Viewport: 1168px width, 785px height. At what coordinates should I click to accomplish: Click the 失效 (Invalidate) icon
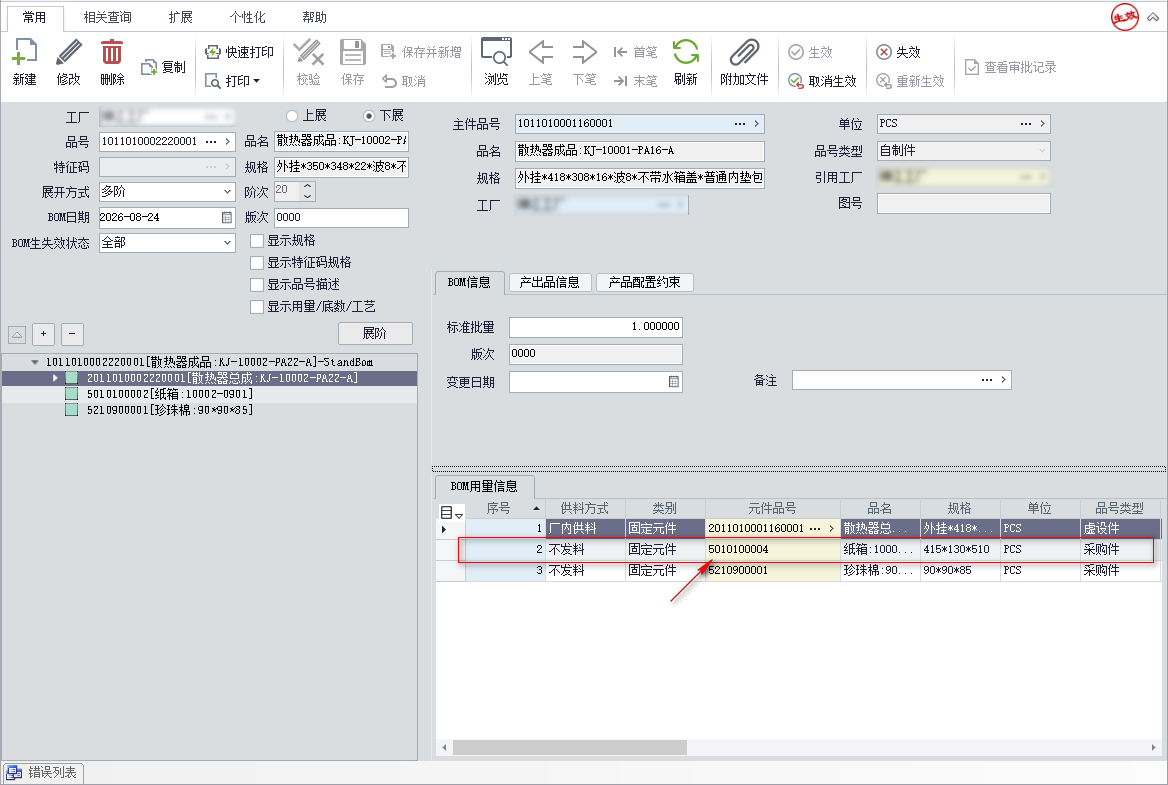coord(884,52)
